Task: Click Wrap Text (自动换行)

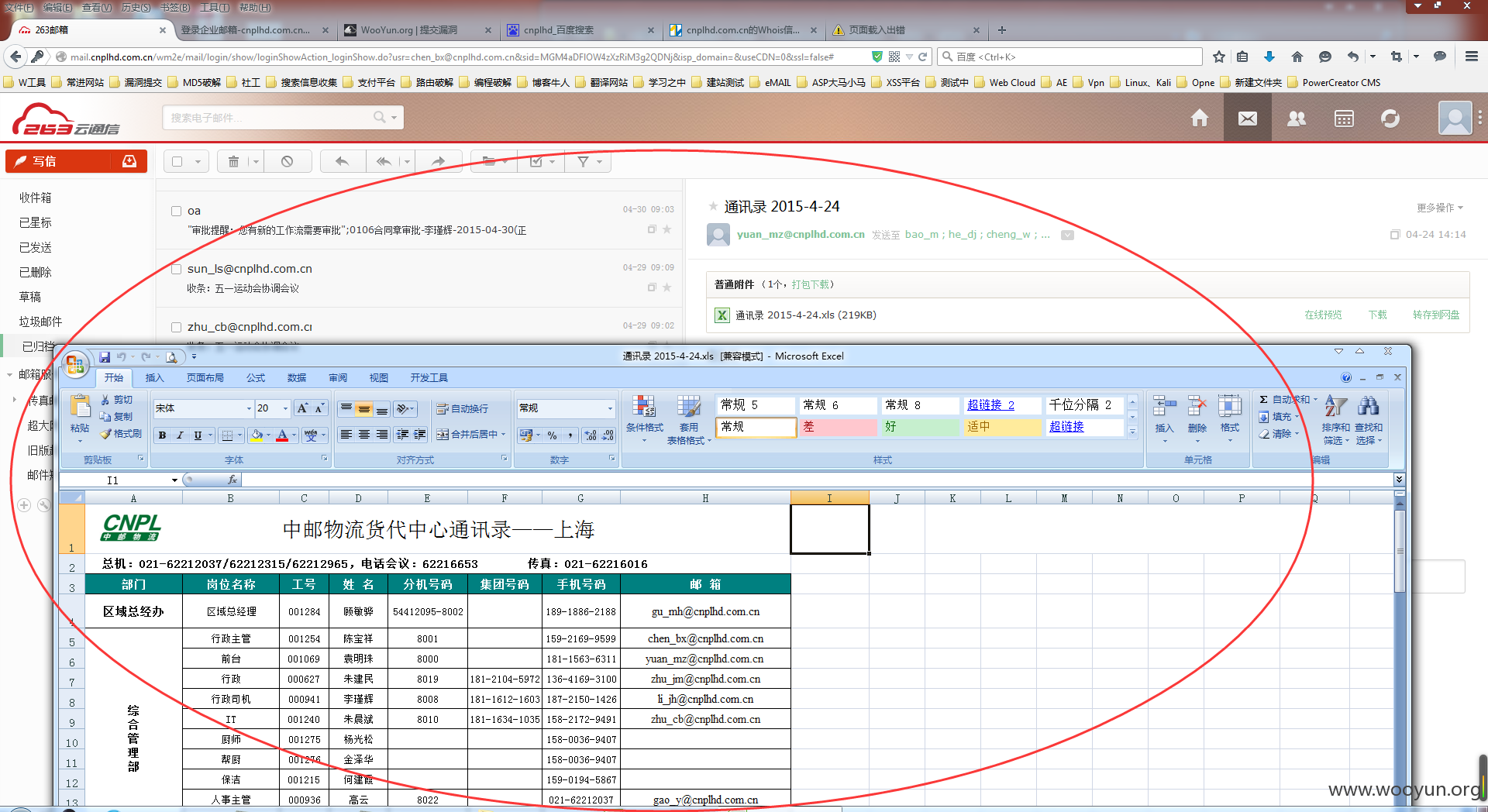Action: [462, 408]
